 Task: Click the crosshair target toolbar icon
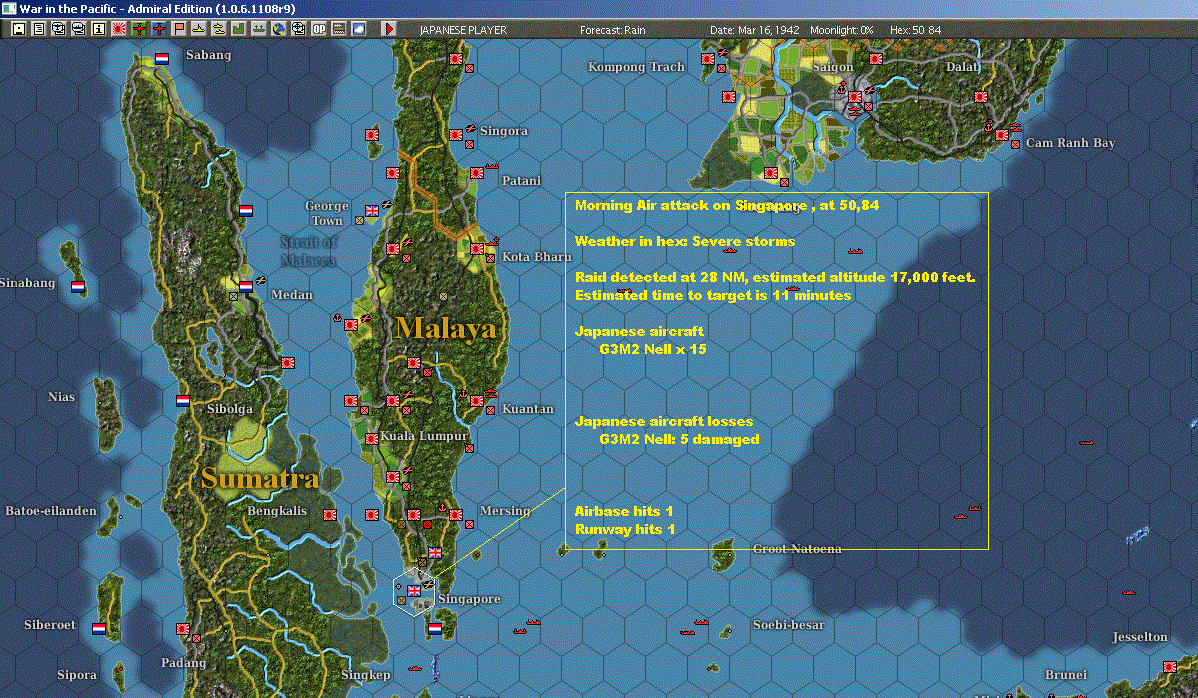click(x=299, y=29)
